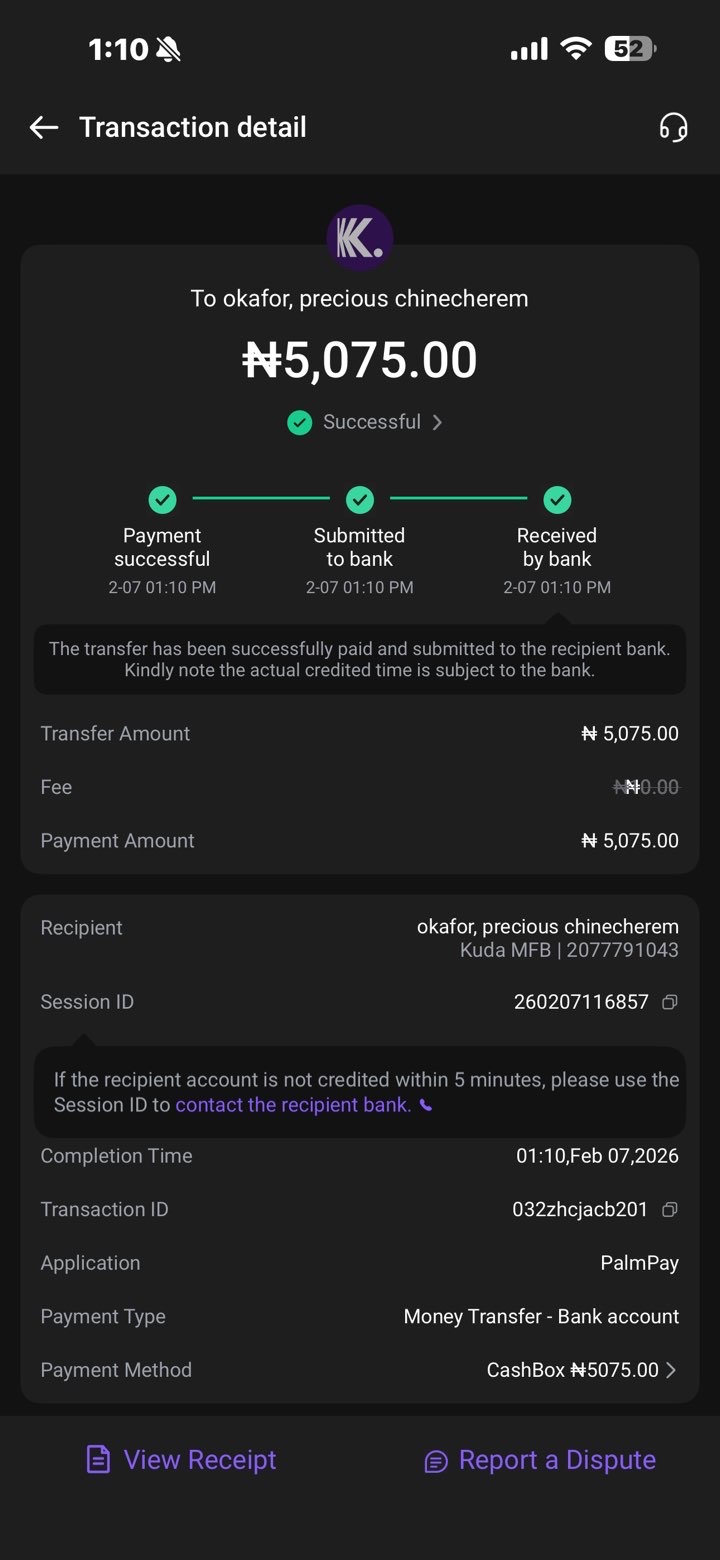Tap the Payment successful checkmark

pos(162,499)
